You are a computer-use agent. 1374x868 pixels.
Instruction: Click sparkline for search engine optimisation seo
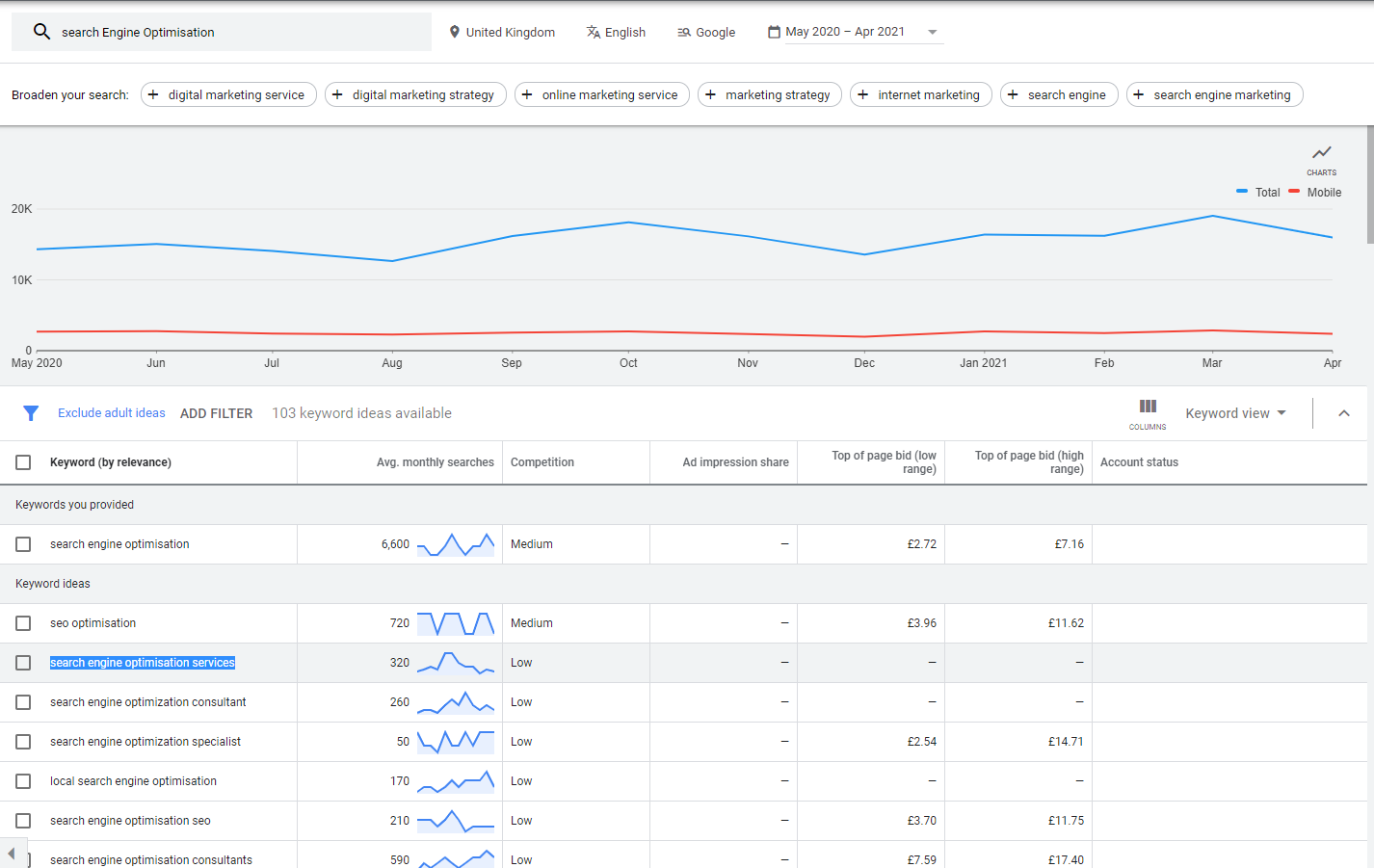456,821
